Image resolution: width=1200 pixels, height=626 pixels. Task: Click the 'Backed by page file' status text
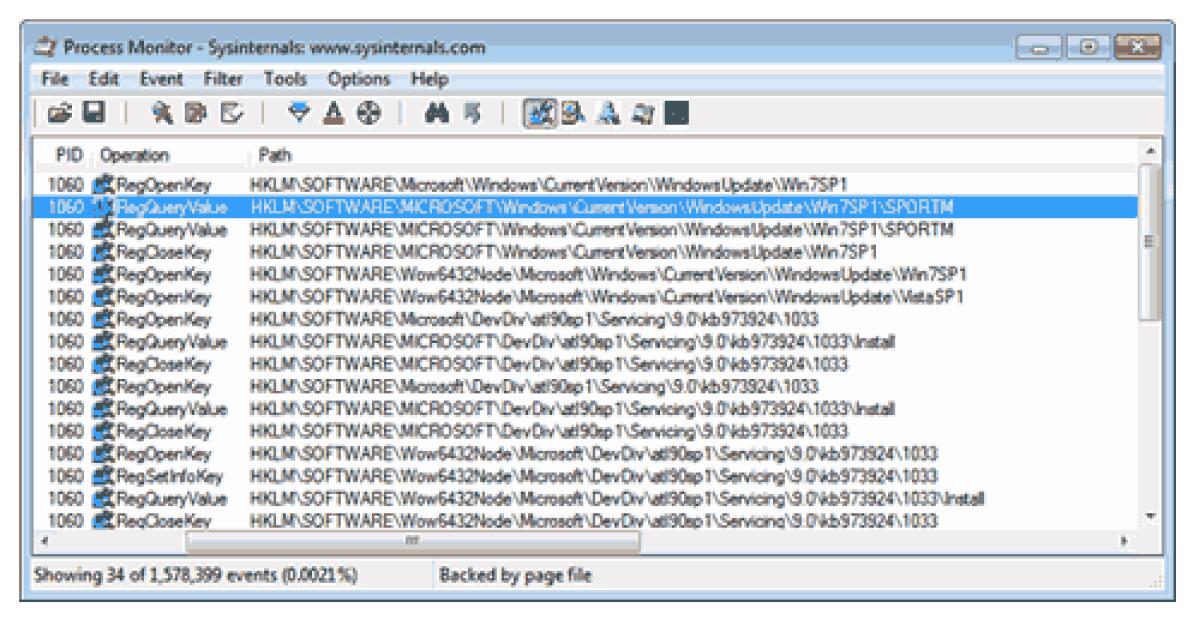pos(515,575)
